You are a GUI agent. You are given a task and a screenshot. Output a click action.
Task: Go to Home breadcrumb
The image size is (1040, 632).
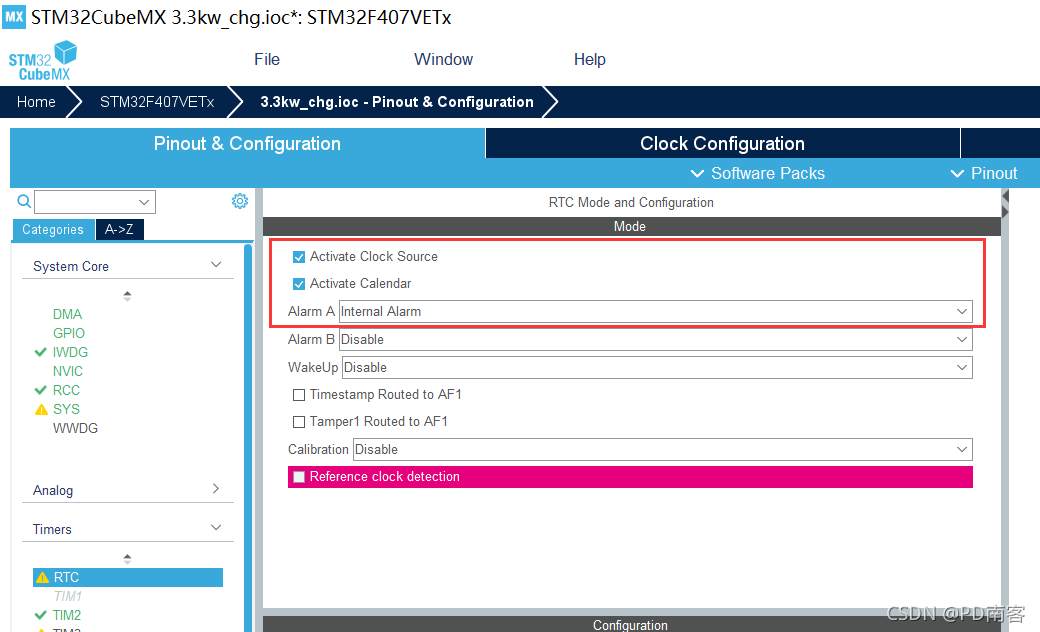point(36,101)
